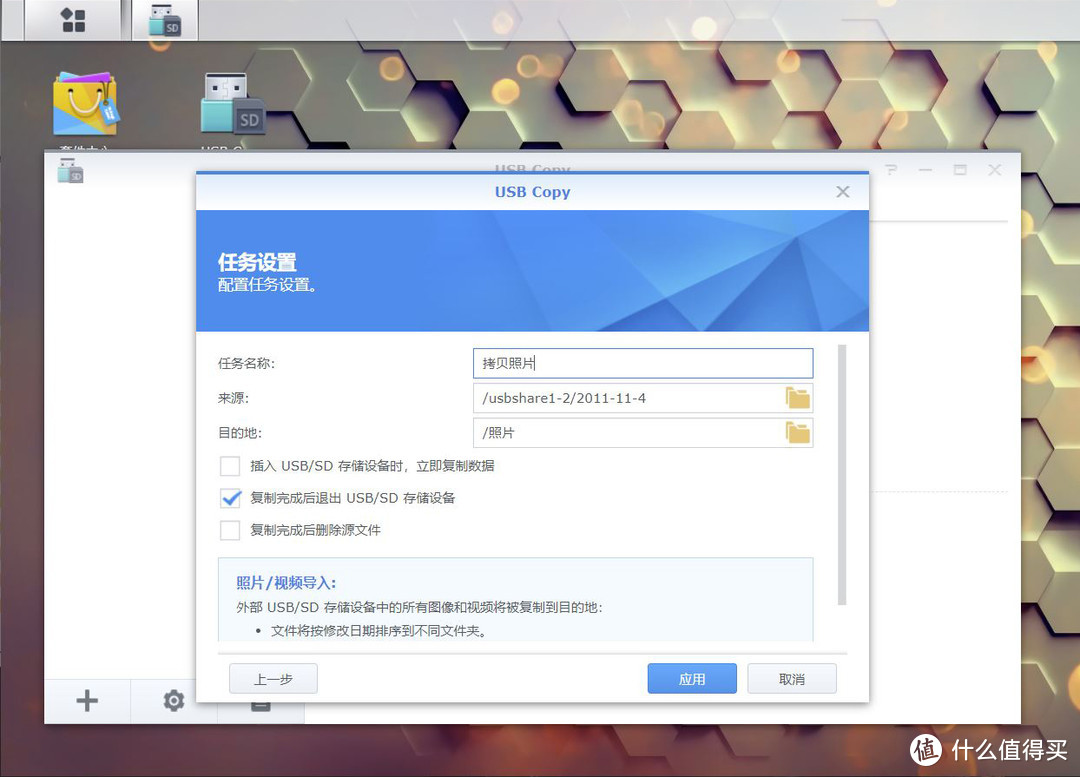1080x777 pixels.
Task: Disable ejecting USB/SD after copy completes
Action: 230,497
